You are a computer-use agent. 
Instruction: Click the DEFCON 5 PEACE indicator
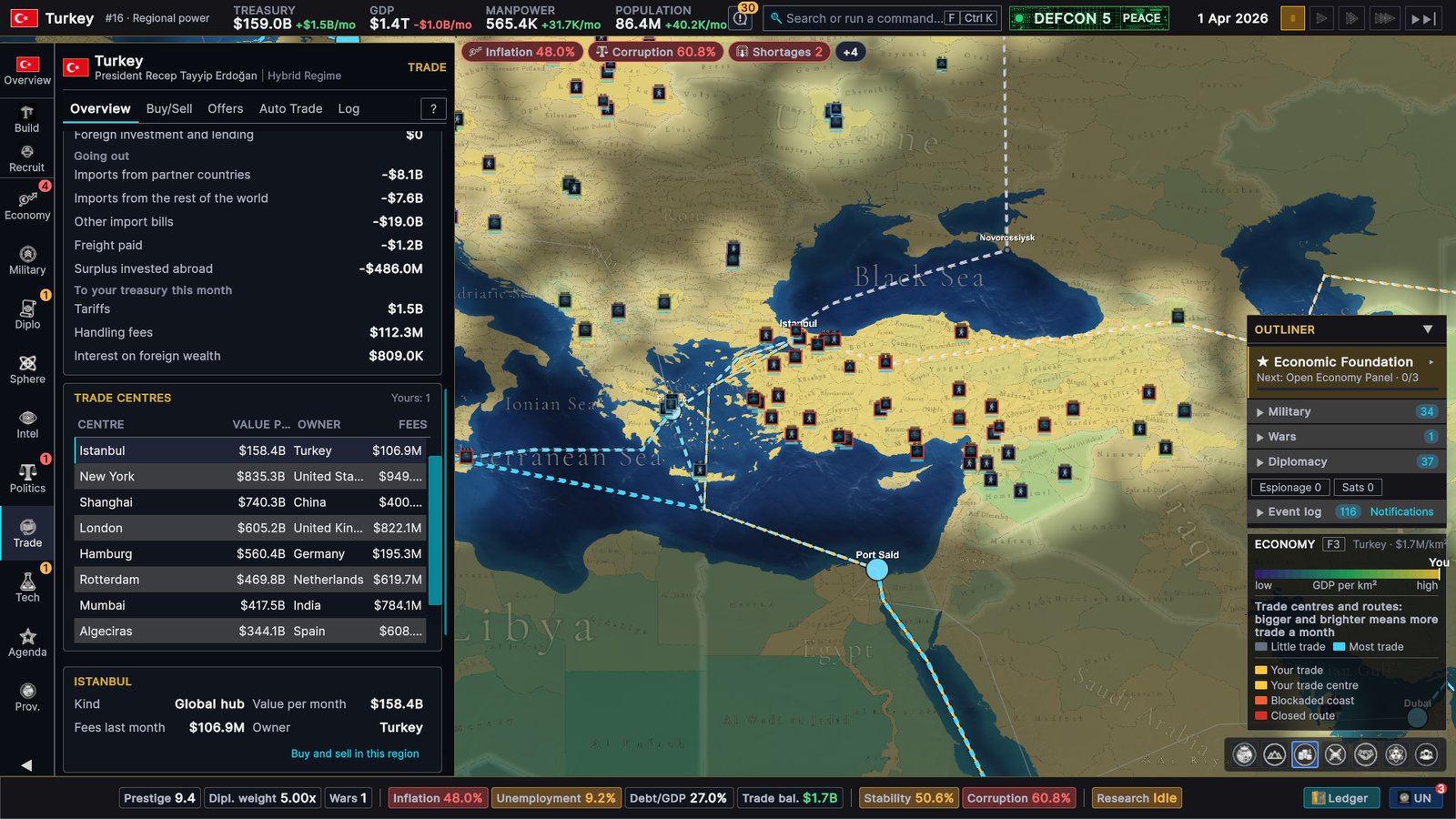1088,18
